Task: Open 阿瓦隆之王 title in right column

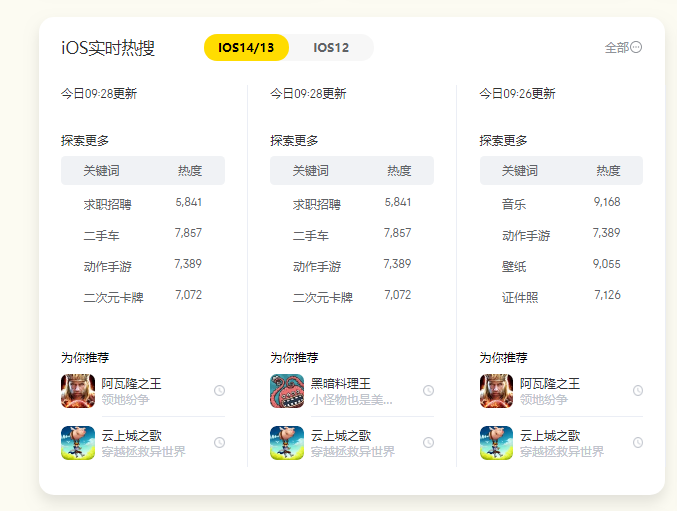Action: 550,383
